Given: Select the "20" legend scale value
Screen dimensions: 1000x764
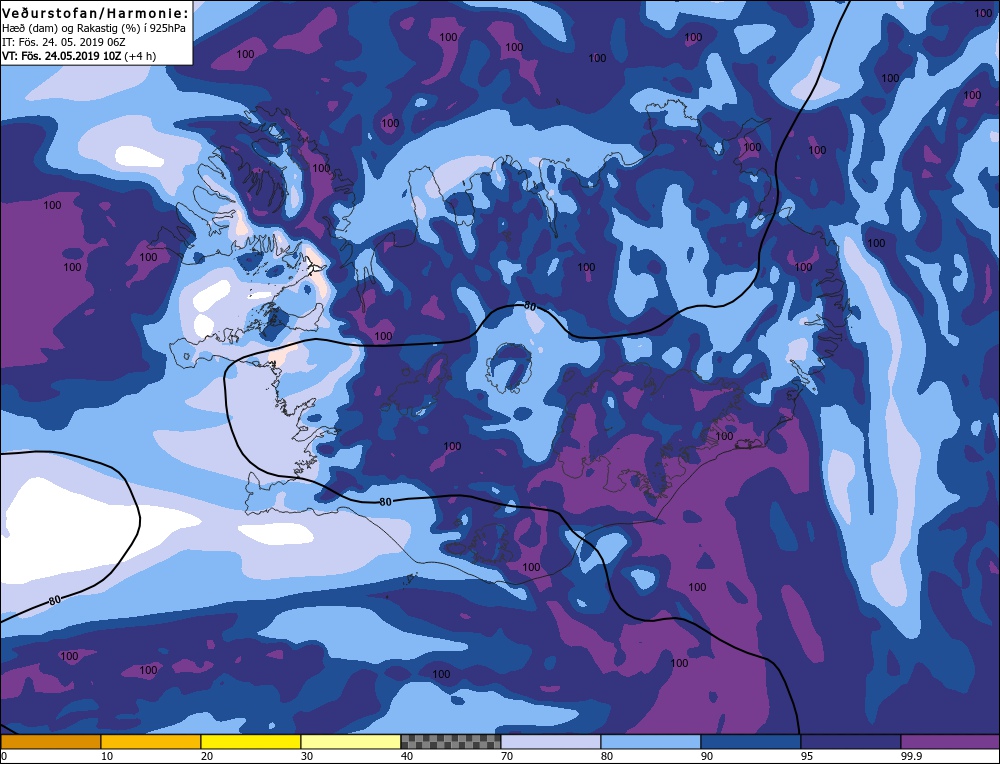Looking at the screenshot, I should click(x=207, y=756).
